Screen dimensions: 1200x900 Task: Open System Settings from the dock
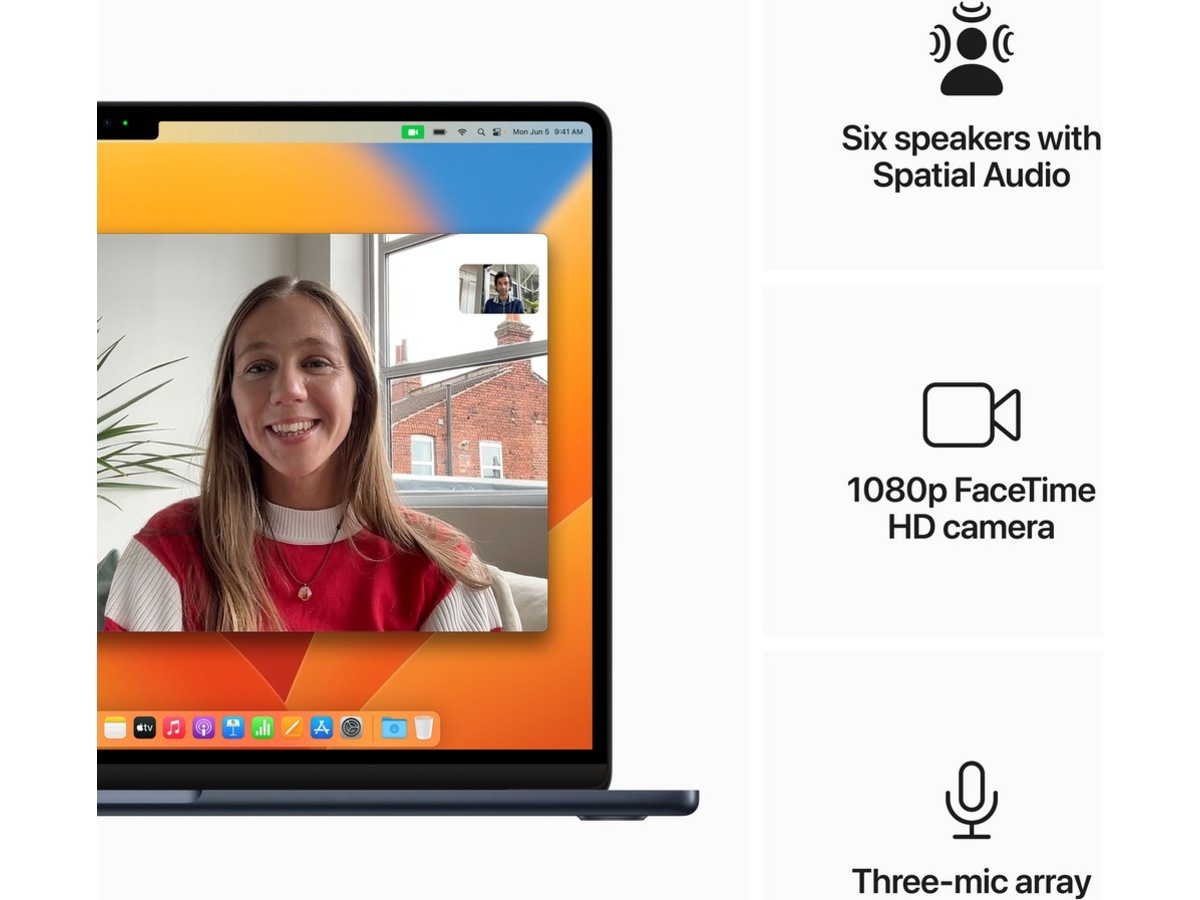(x=351, y=728)
